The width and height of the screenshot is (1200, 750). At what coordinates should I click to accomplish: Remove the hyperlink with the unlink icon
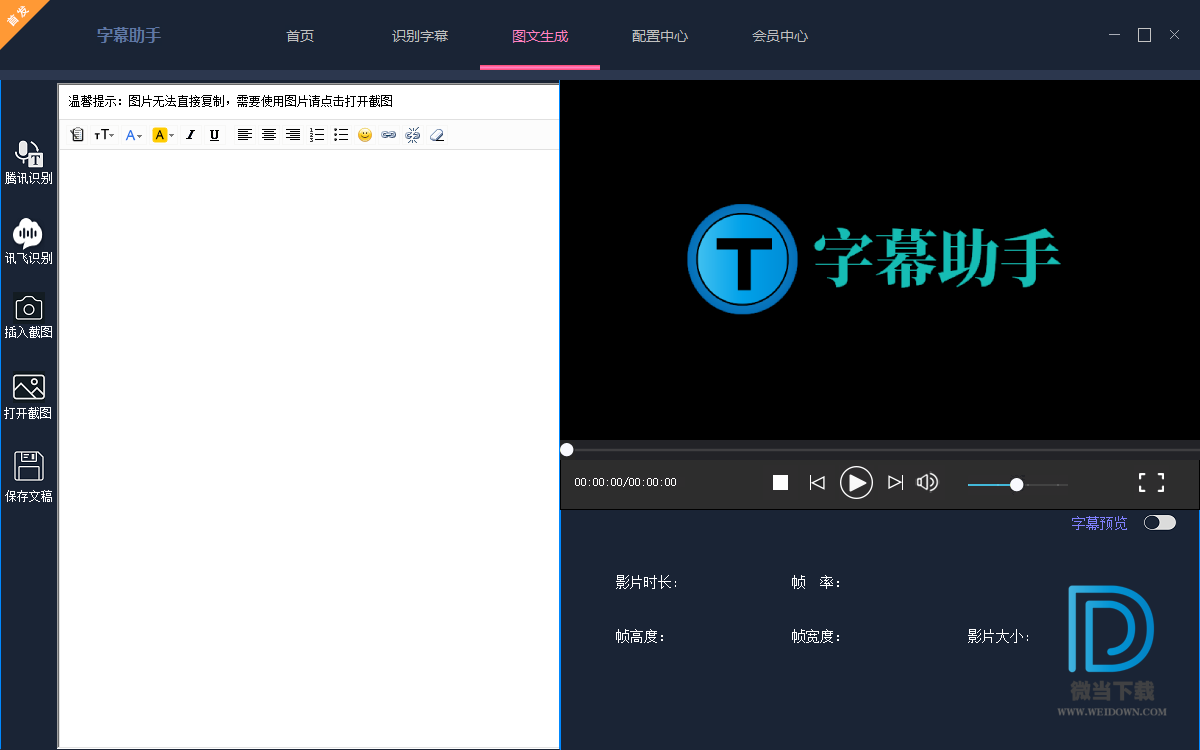[413, 135]
